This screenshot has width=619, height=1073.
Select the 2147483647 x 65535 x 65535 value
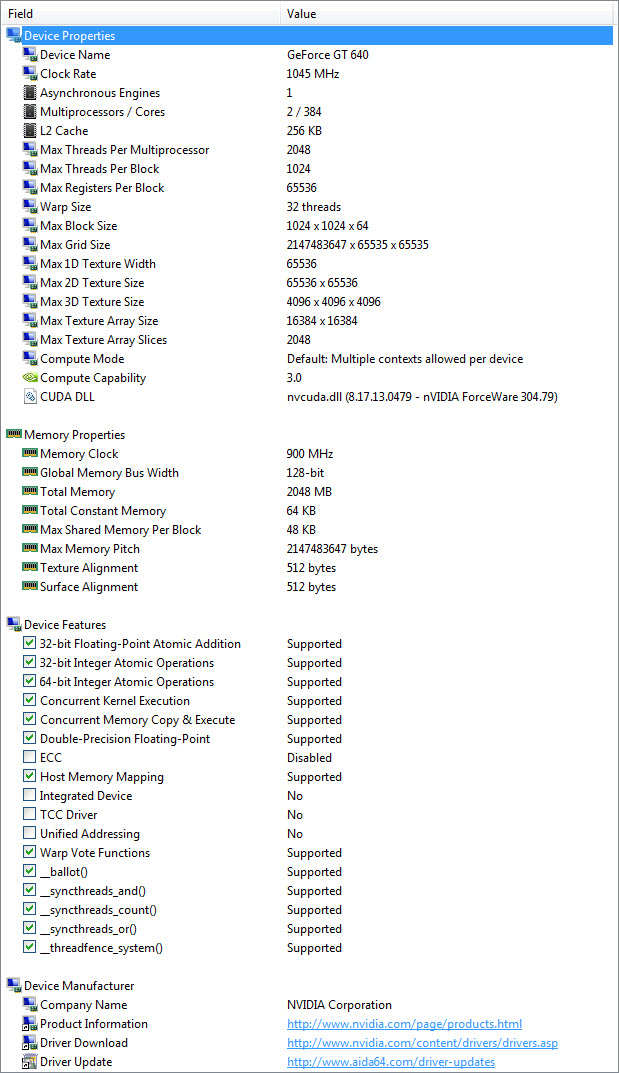tap(358, 245)
